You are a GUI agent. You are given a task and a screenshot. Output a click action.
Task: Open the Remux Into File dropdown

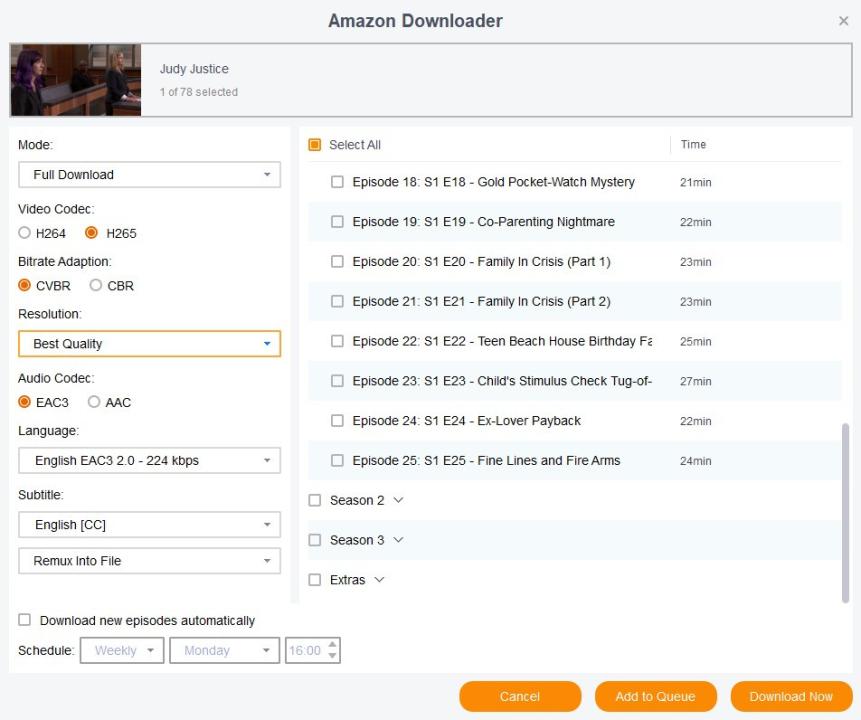coord(149,561)
